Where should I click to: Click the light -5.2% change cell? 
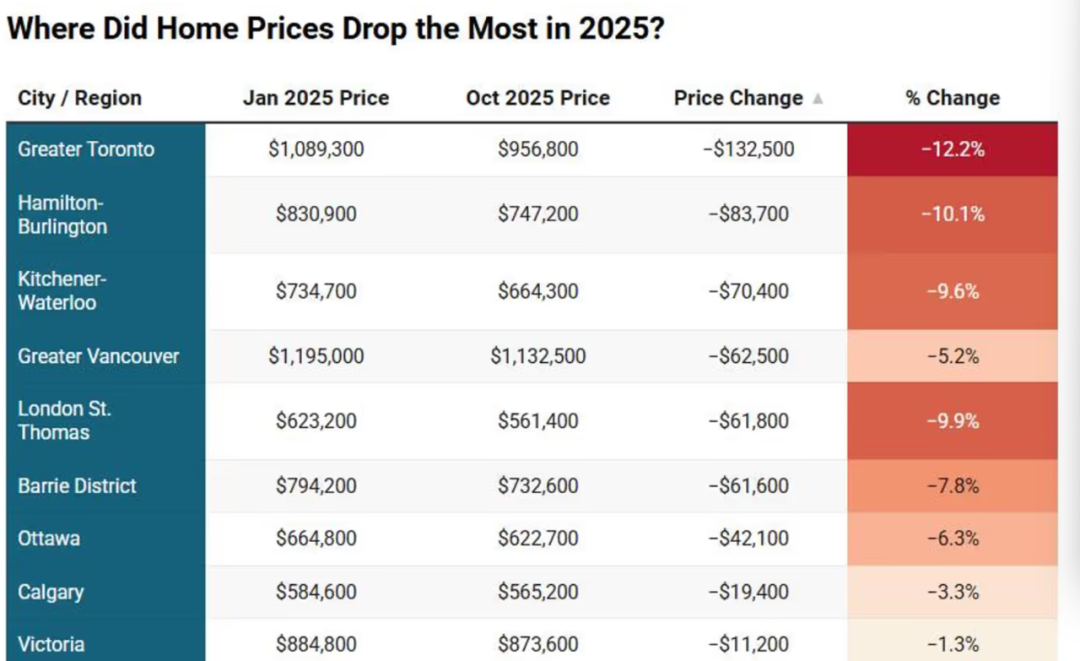point(952,356)
